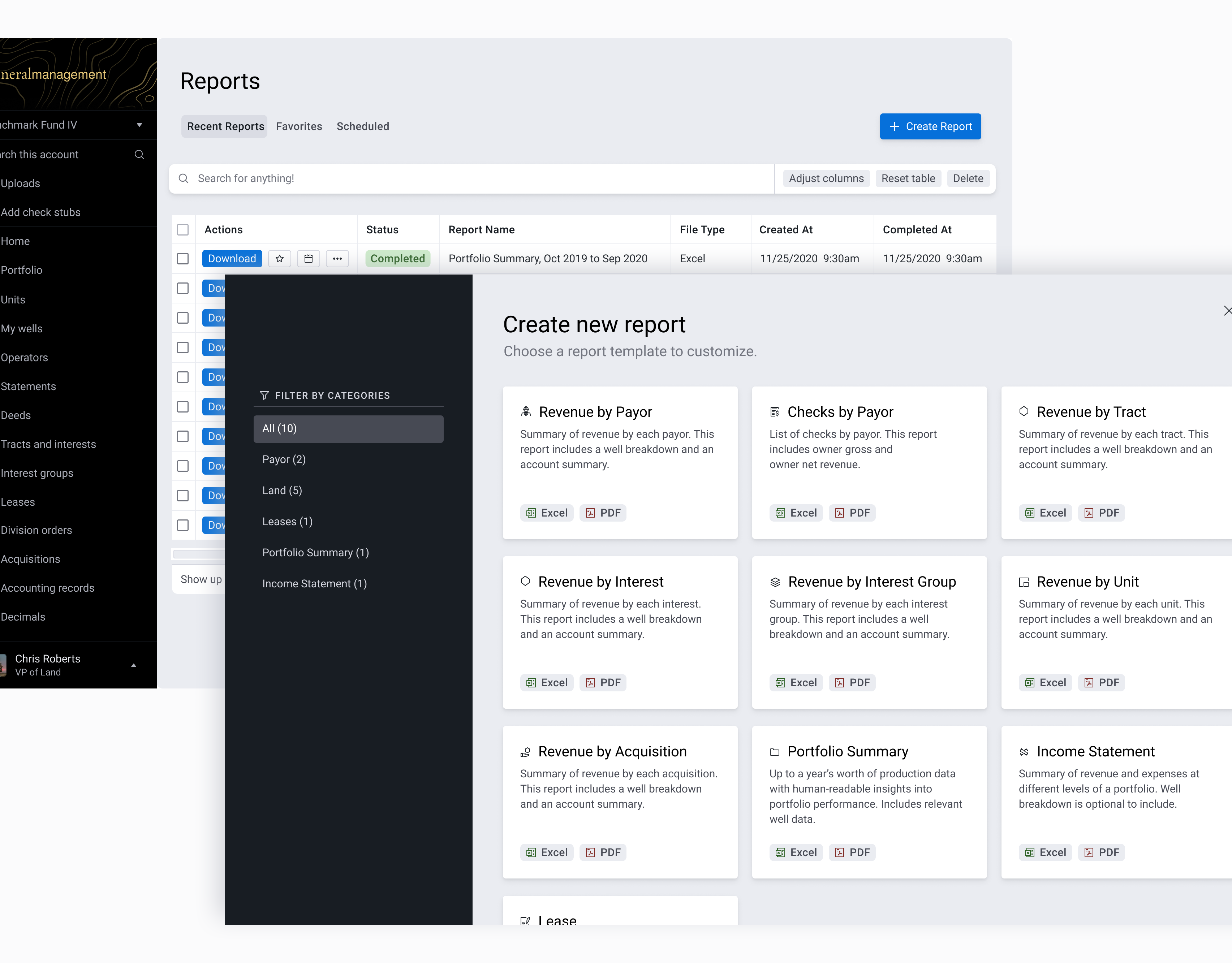Select the Portfolio Summary row checkbox
Viewport: 1232px width, 963px height.
tap(183, 258)
